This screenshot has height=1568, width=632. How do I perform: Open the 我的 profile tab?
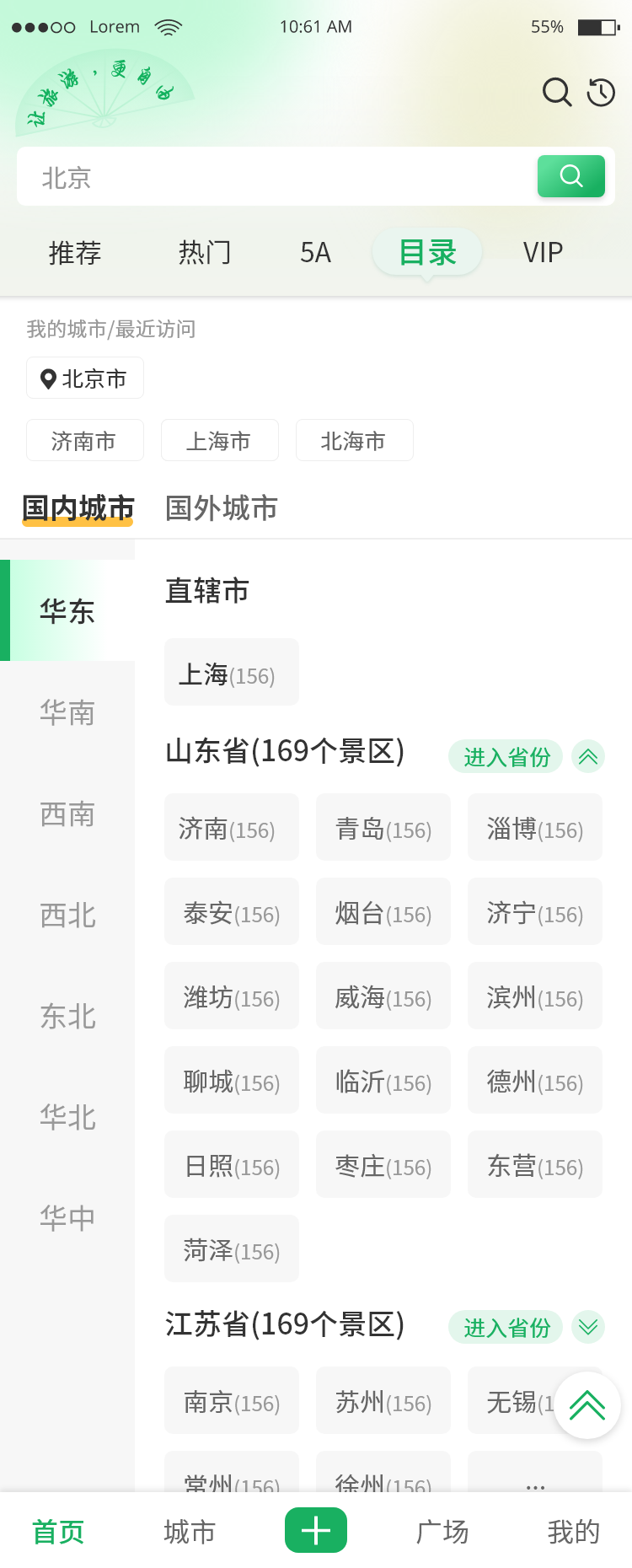[573, 1532]
